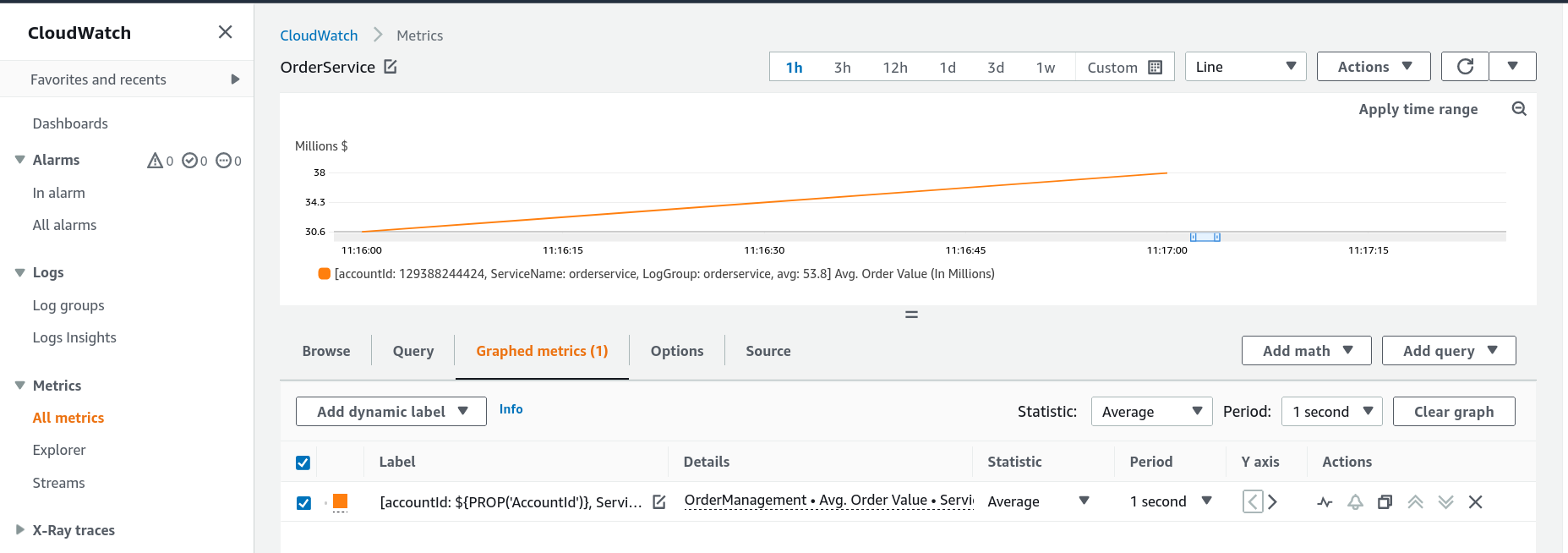Switch to the Browse tab
The width and height of the screenshot is (1568, 553).
326,351
